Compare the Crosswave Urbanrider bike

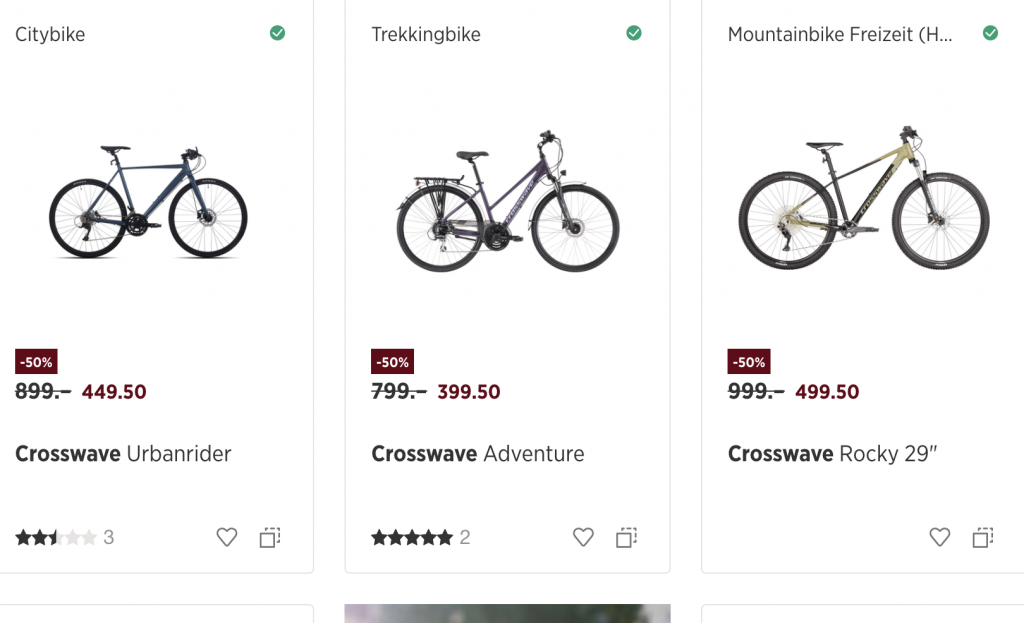click(270, 537)
